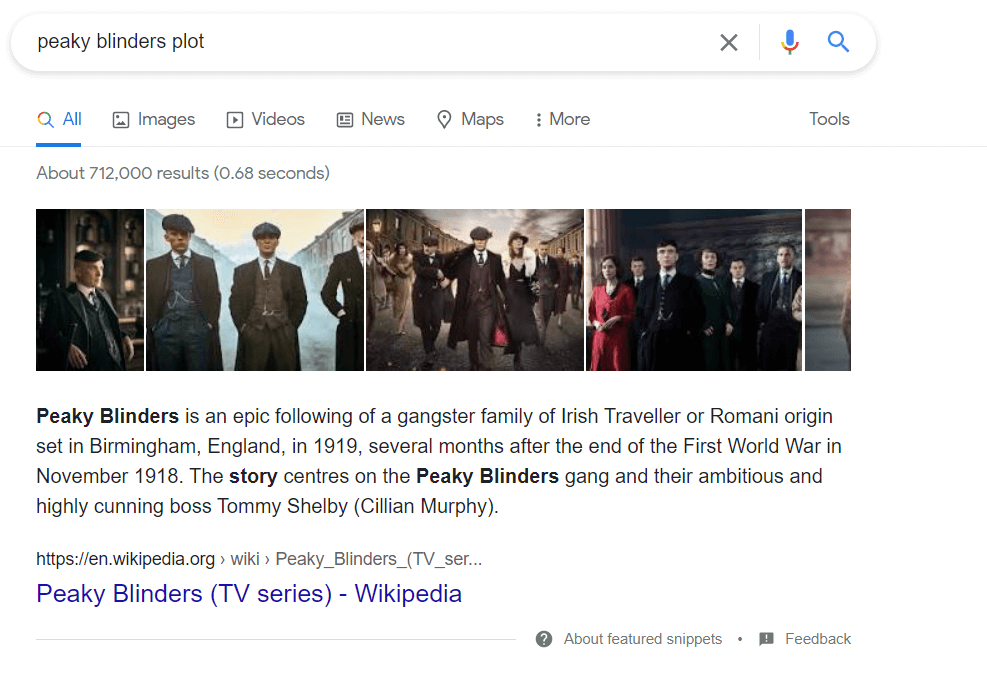The width and height of the screenshot is (987, 675).
Task: Click the Images tab picture icon
Action: pyautogui.click(x=121, y=120)
